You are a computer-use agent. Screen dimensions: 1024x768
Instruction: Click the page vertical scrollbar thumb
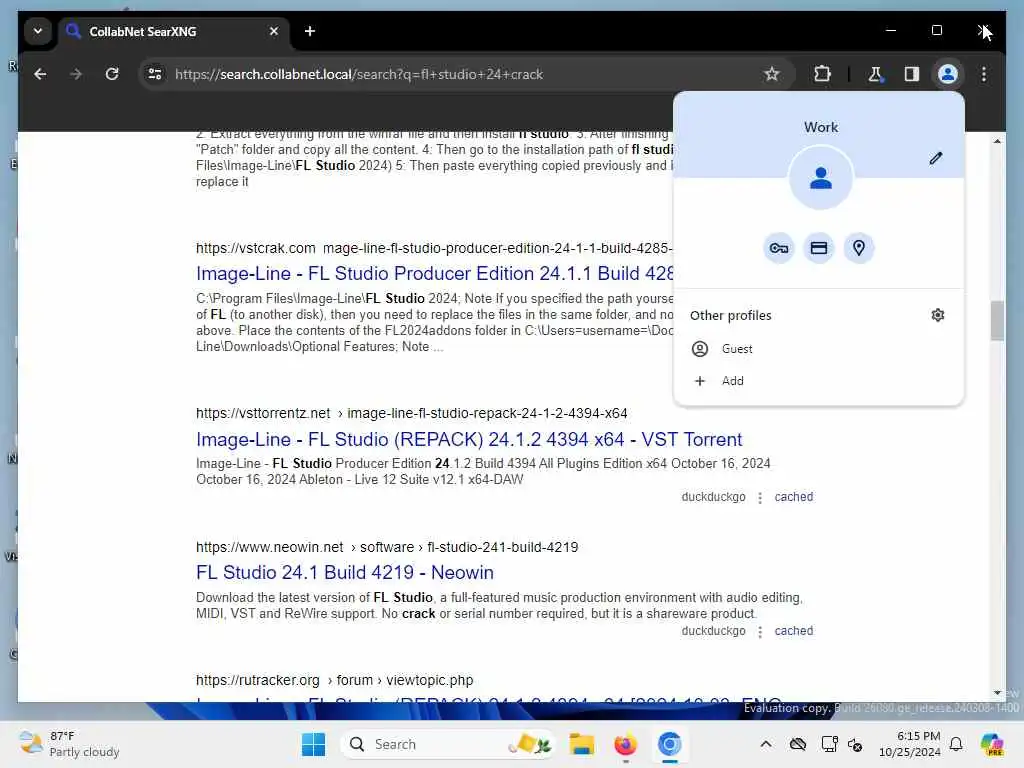(997, 321)
